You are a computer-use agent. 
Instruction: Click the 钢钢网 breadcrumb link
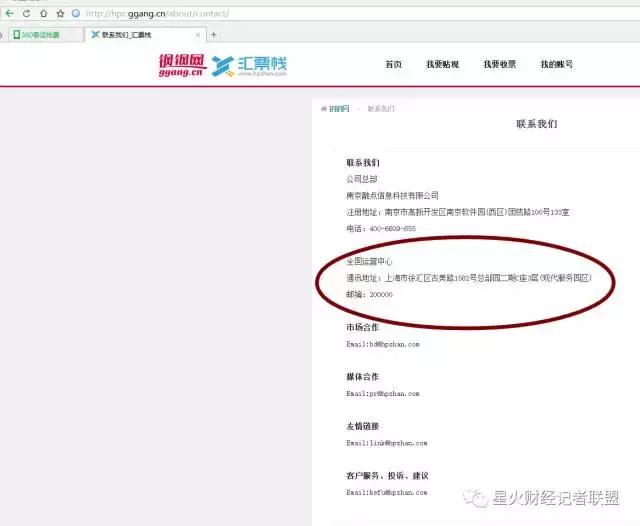339,109
